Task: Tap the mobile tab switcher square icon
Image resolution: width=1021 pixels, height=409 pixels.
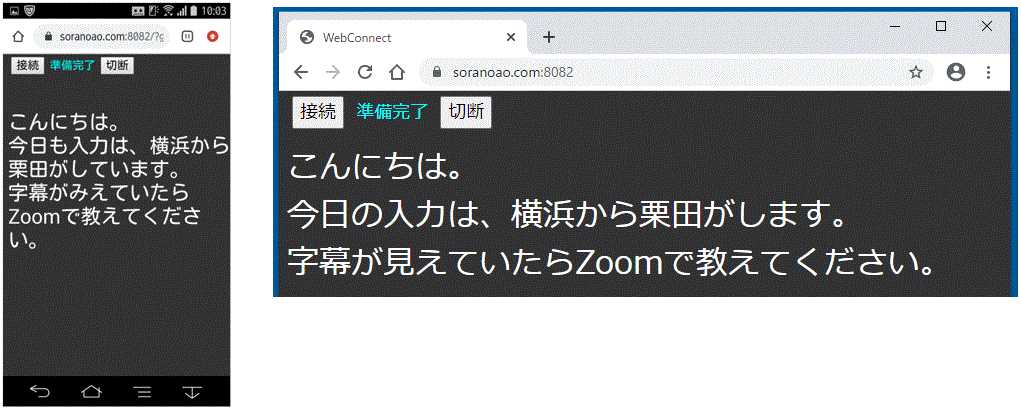Action: point(188,36)
